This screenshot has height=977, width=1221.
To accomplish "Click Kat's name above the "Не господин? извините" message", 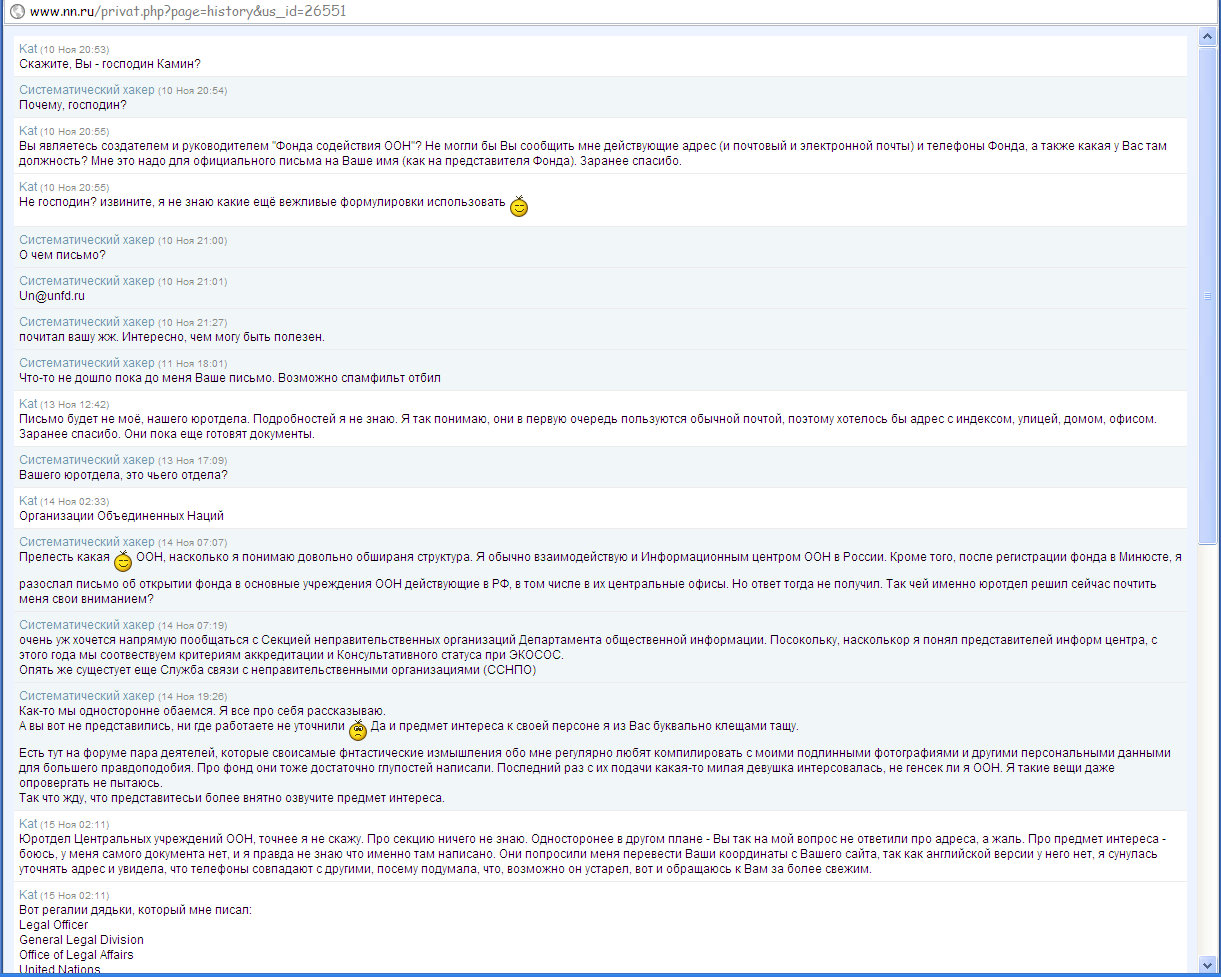I will tap(28, 187).
